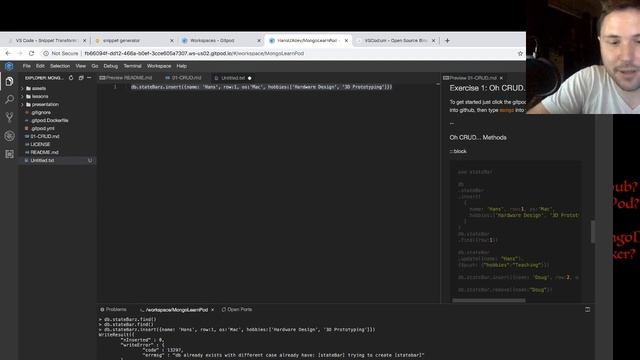The width and height of the screenshot is (640, 360).
Task: Click the "Oh CRUD... Methods" heading text
Action: tap(478, 138)
